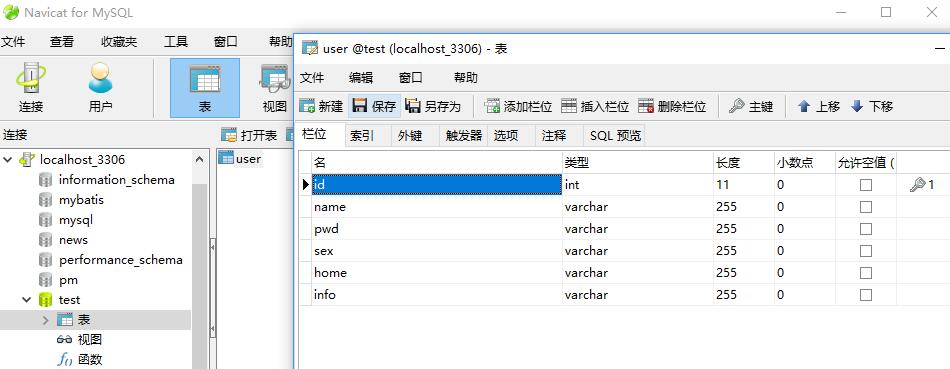Maximize the main Navicat window
This screenshot has width=950, height=369.
coord(886,12)
